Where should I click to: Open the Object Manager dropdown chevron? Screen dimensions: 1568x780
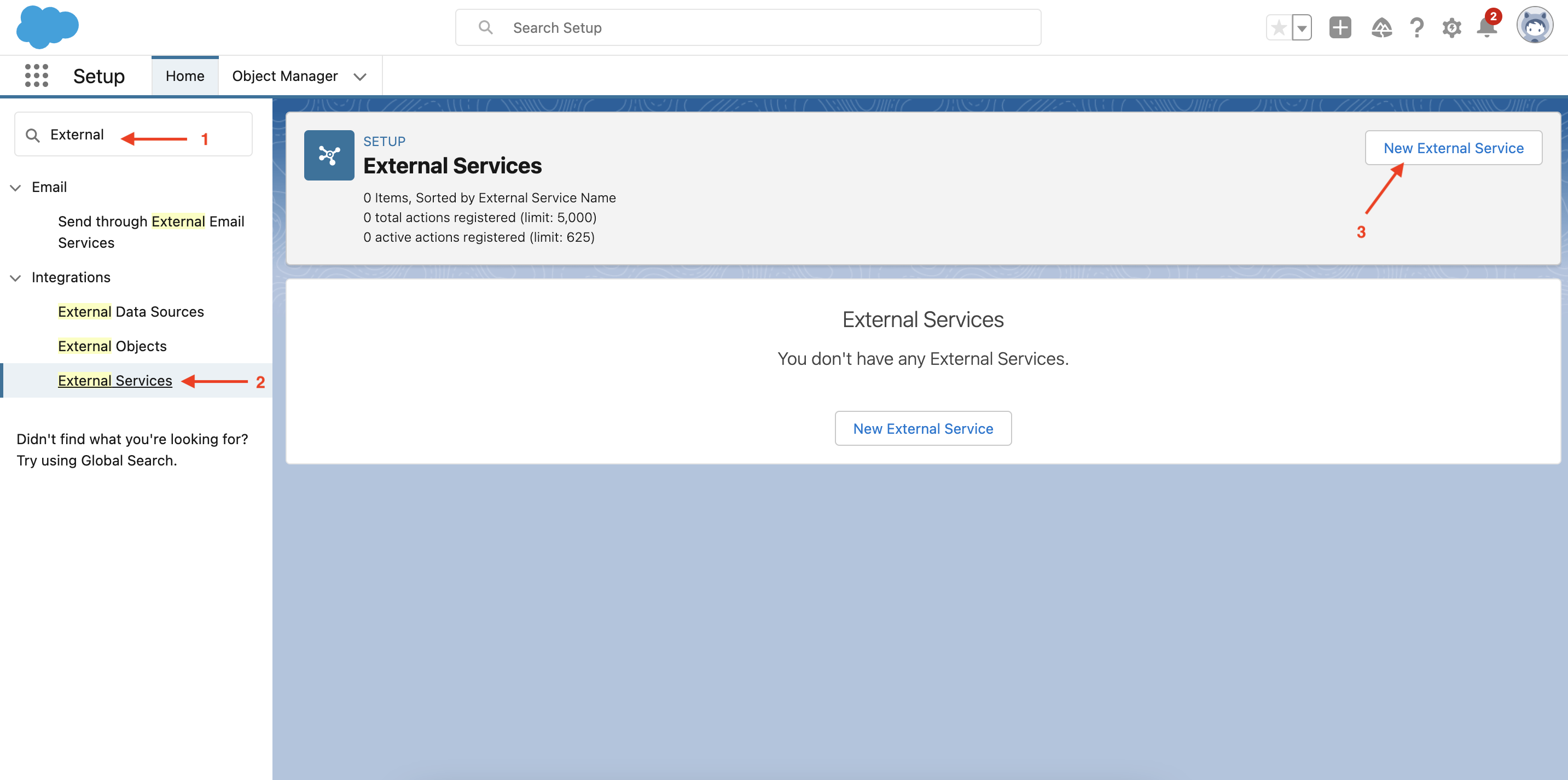tap(360, 77)
